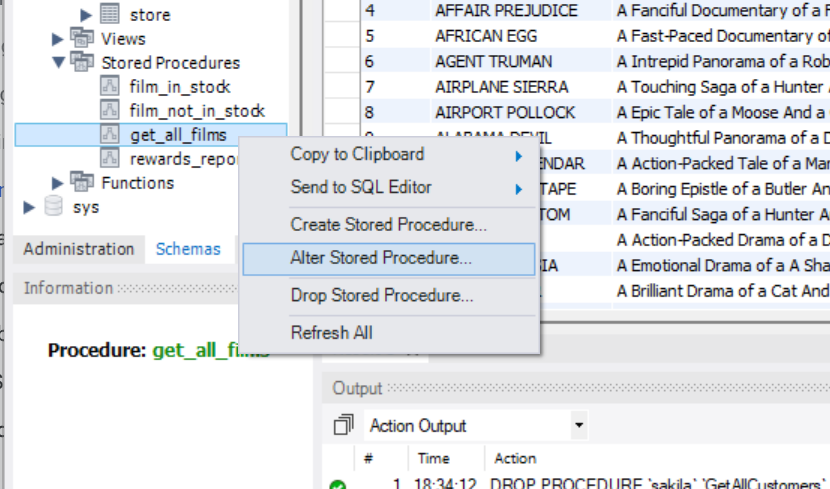Collapse the Stored Procedures node
Image resolution: width=830 pixels, height=489 pixels.
pyautogui.click(x=58, y=62)
